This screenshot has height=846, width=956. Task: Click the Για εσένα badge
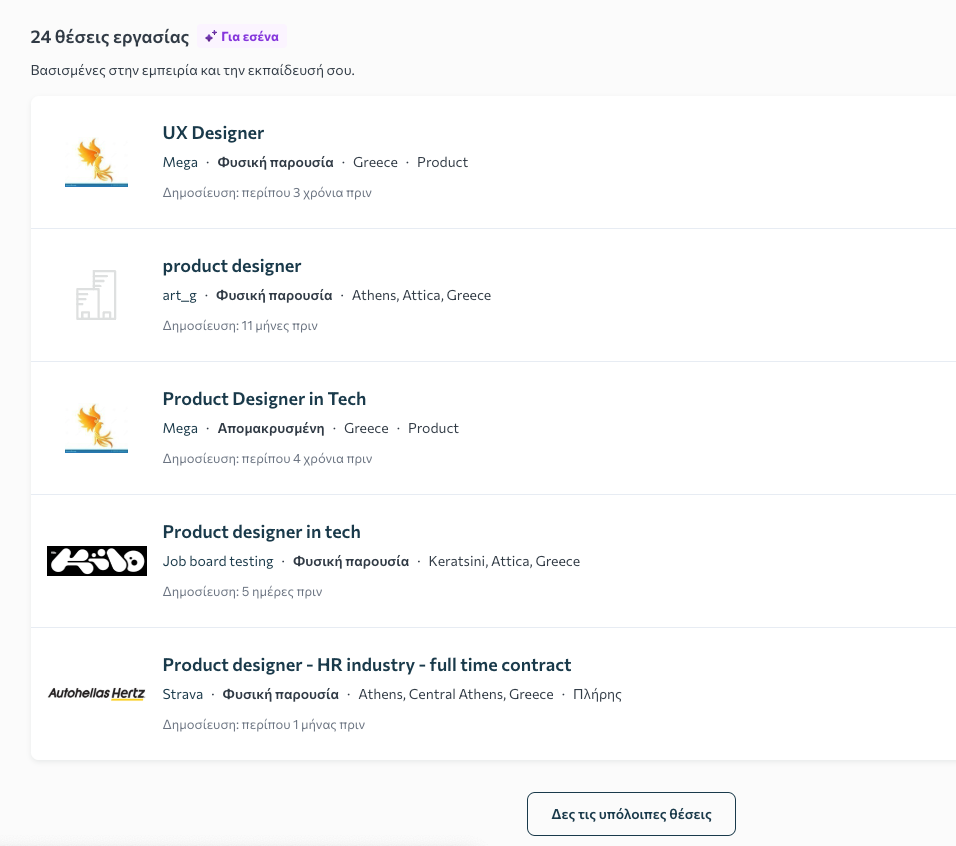coord(242,37)
